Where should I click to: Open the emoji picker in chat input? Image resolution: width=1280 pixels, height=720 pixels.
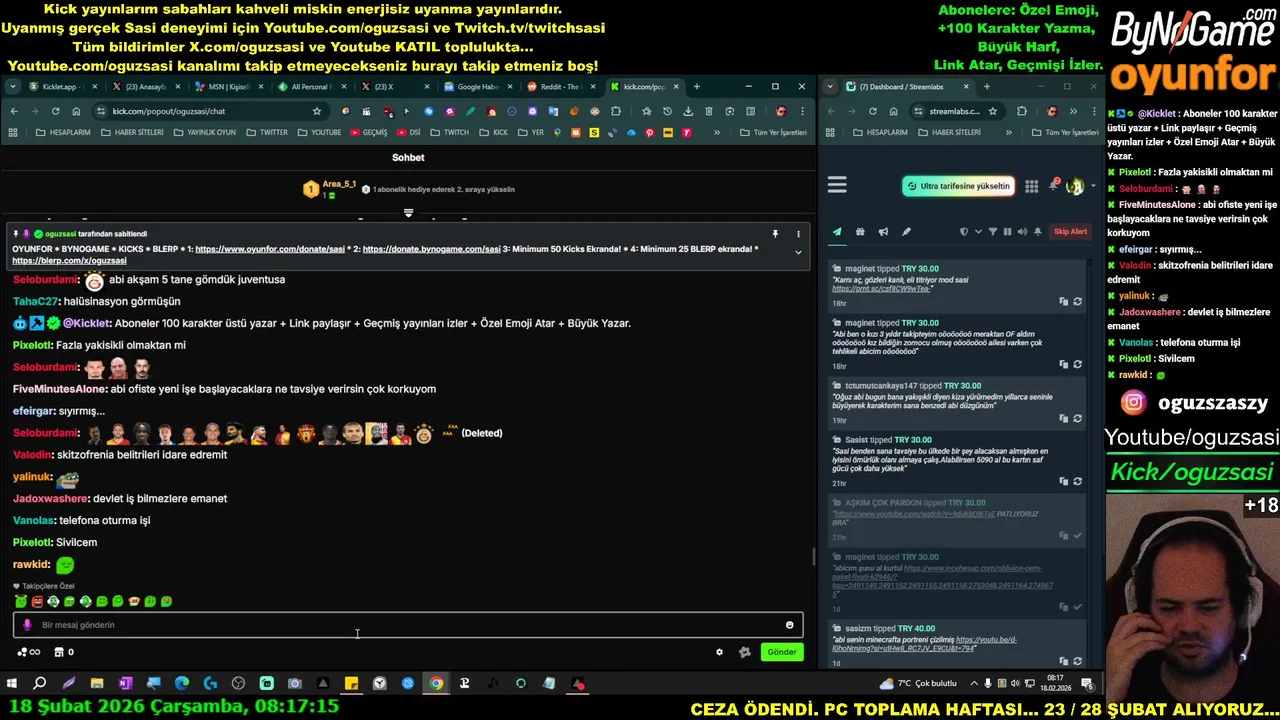pos(789,625)
